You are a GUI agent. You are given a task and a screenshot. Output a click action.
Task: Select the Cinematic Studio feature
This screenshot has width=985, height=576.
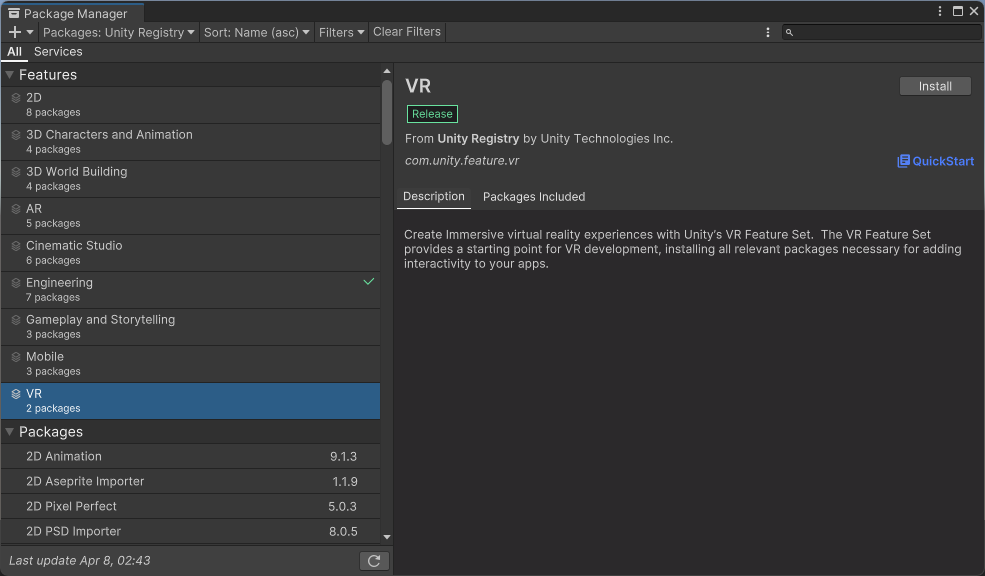(190, 253)
